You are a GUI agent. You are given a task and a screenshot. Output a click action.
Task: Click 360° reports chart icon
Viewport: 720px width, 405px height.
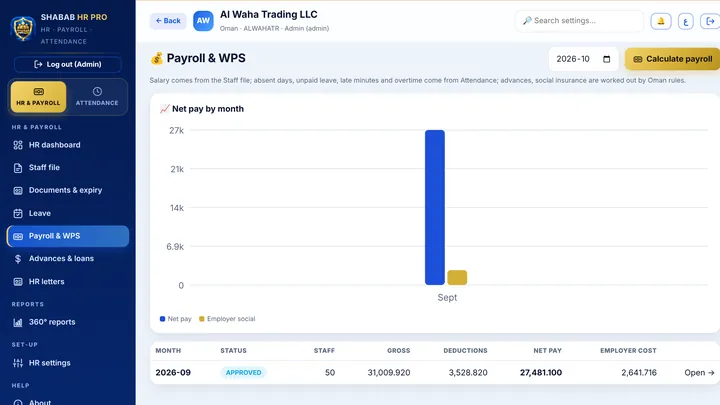point(18,323)
